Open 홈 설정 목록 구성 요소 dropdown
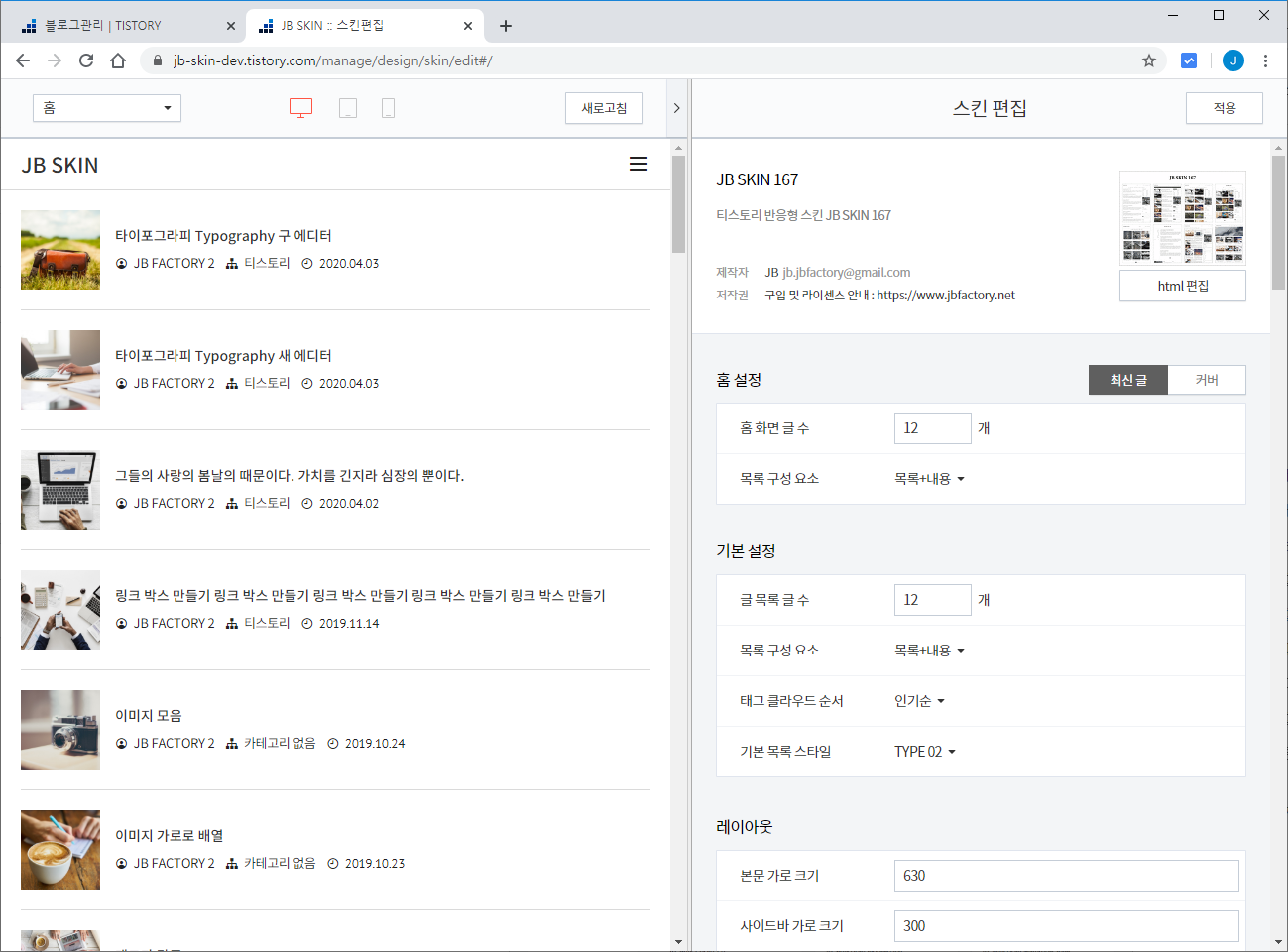 coord(929,479)
